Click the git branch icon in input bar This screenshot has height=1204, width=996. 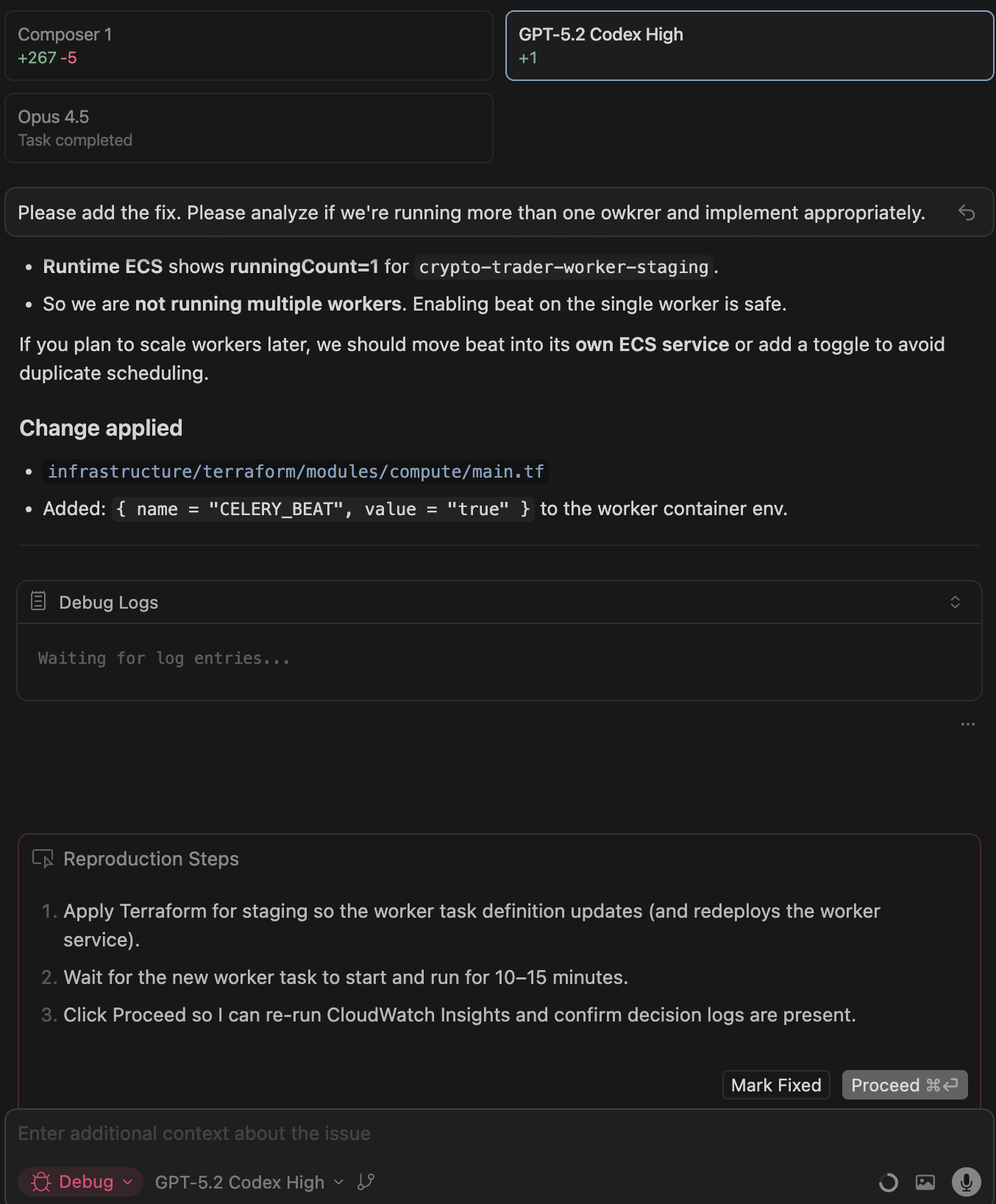pos(366,1182)
